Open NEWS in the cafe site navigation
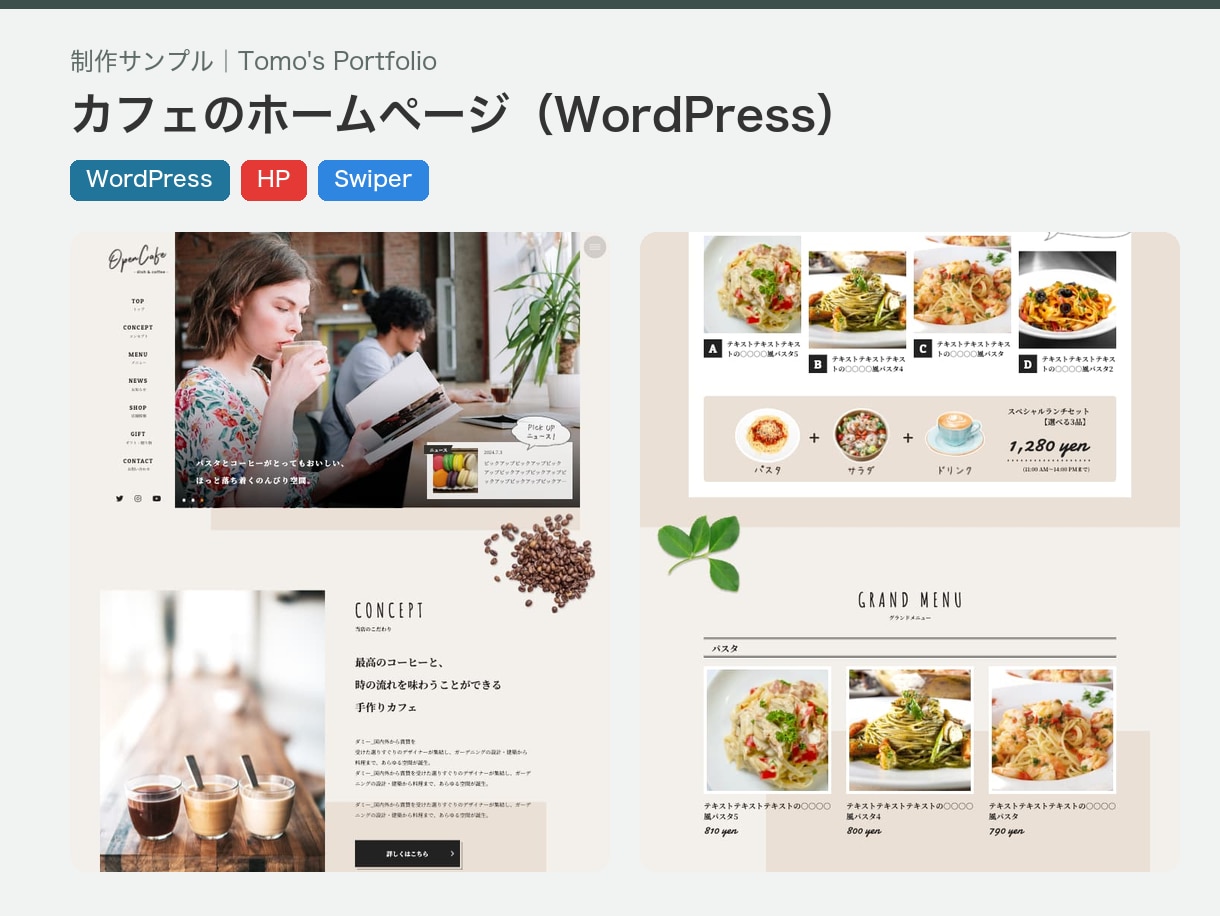Image resolution: width=1220 pixels, height=916 pixels. coord(138,383)
